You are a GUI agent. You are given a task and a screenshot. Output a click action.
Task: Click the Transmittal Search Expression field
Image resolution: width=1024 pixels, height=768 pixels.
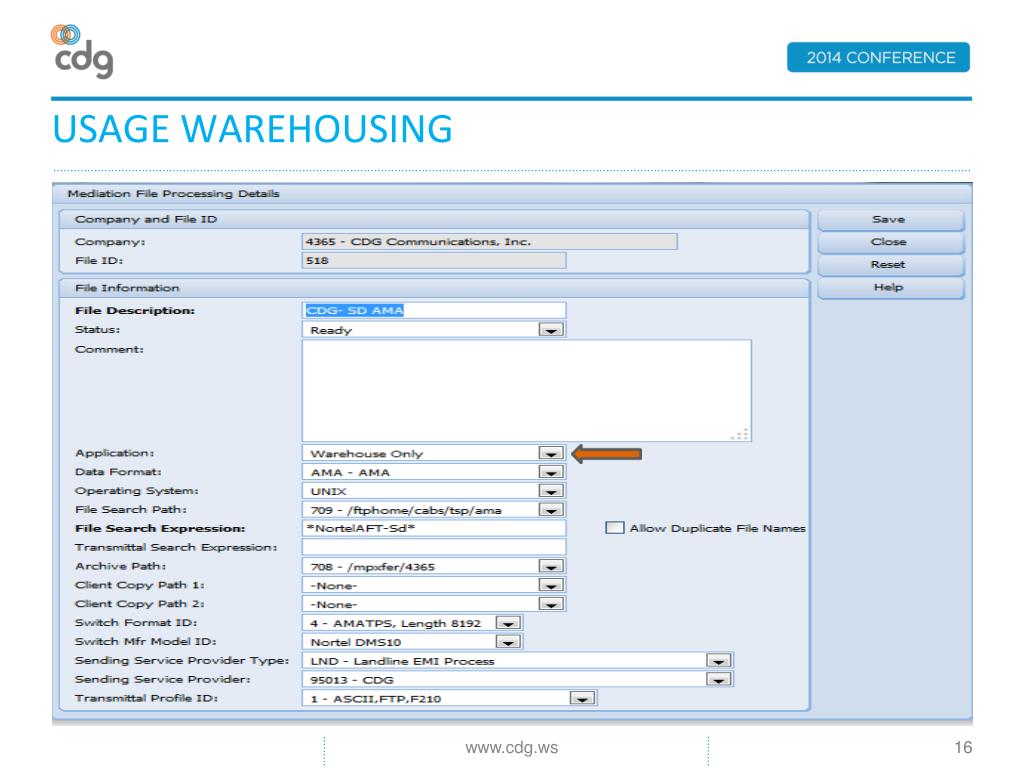[x=434, y=547]
